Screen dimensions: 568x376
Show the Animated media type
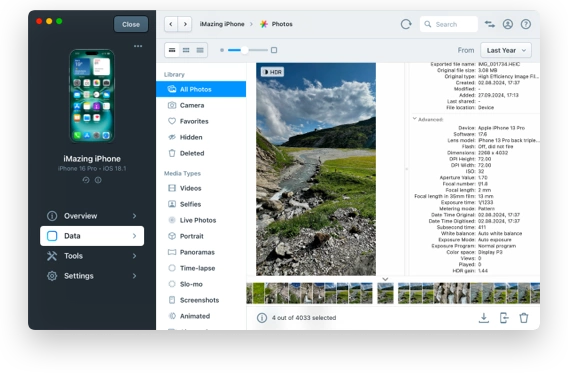pos(201,316)
